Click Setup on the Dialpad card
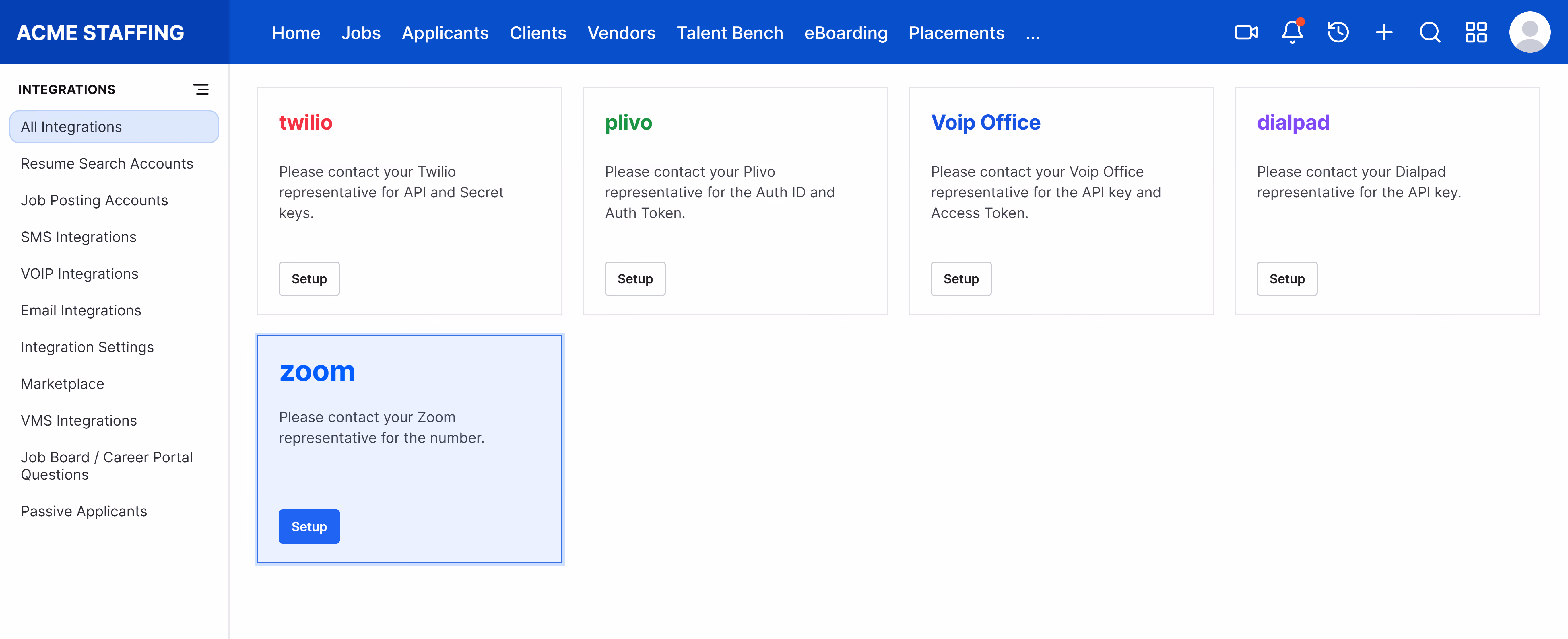The image size is (1568, 639). pos(1287,279)
